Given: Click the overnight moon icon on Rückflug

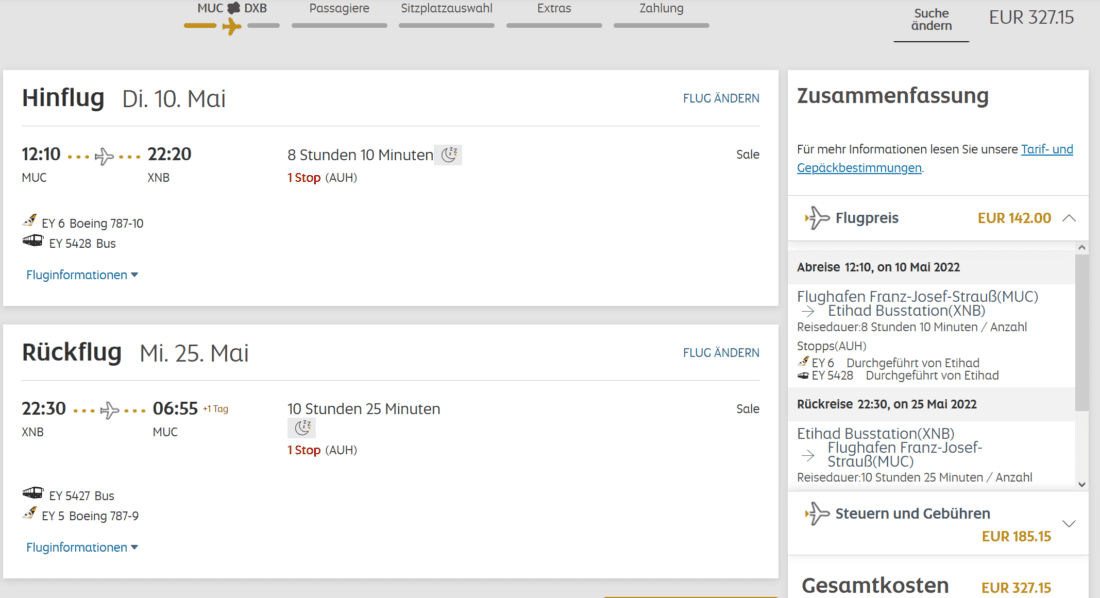Looking at the screenshot, I should pos(301,428).
